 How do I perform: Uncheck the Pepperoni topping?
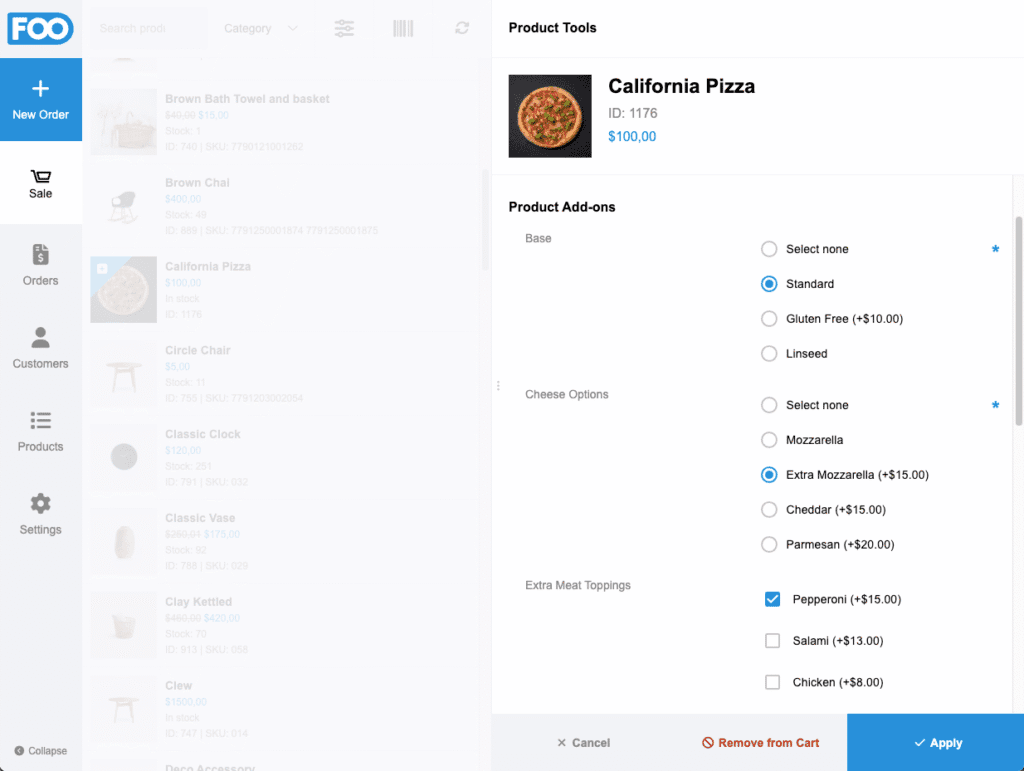(772, 599)
